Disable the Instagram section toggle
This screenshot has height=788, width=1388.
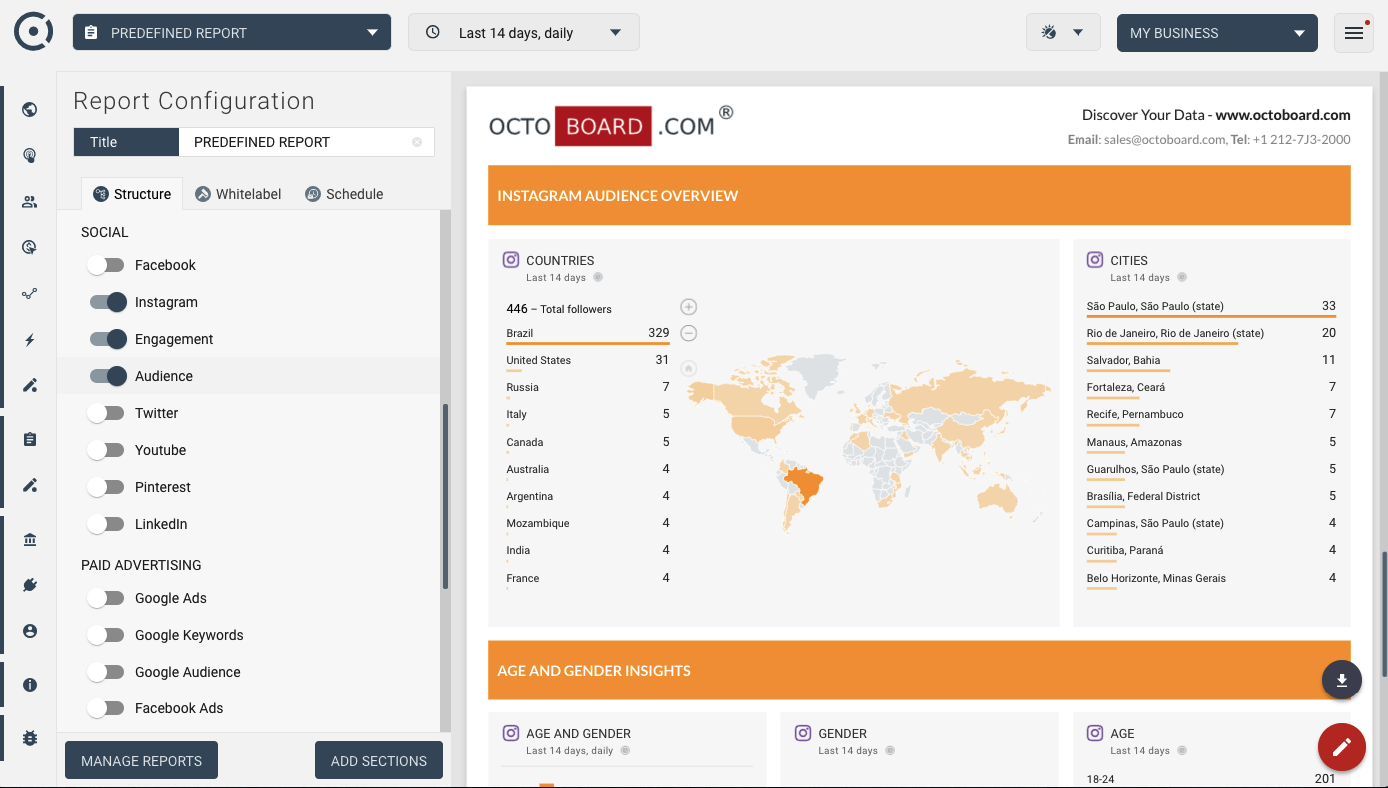click(108, 302)
